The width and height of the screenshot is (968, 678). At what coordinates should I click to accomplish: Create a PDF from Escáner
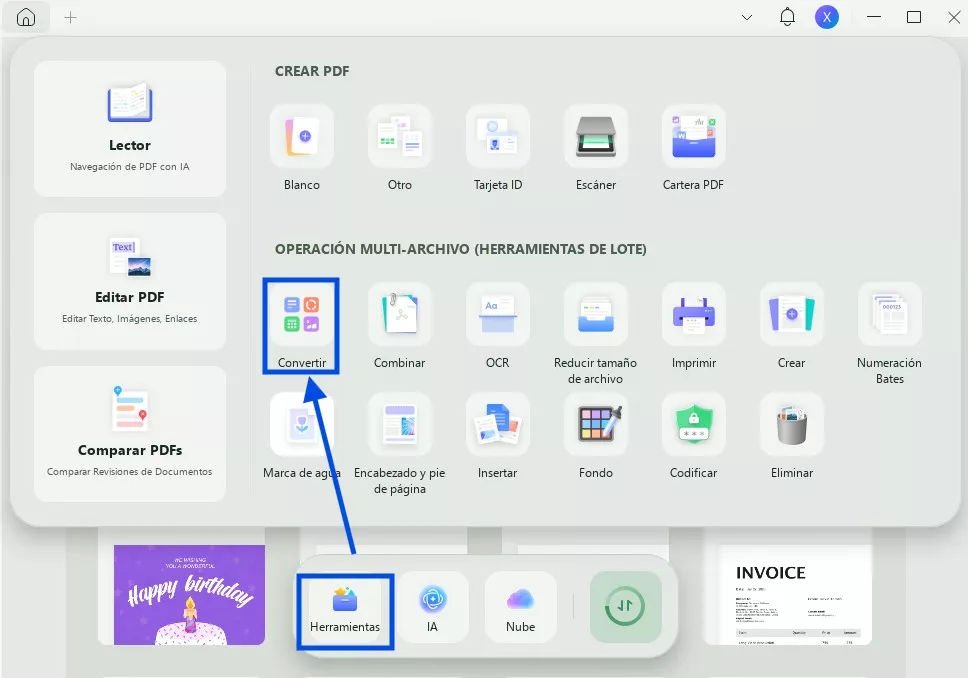[x=596, y=148]
